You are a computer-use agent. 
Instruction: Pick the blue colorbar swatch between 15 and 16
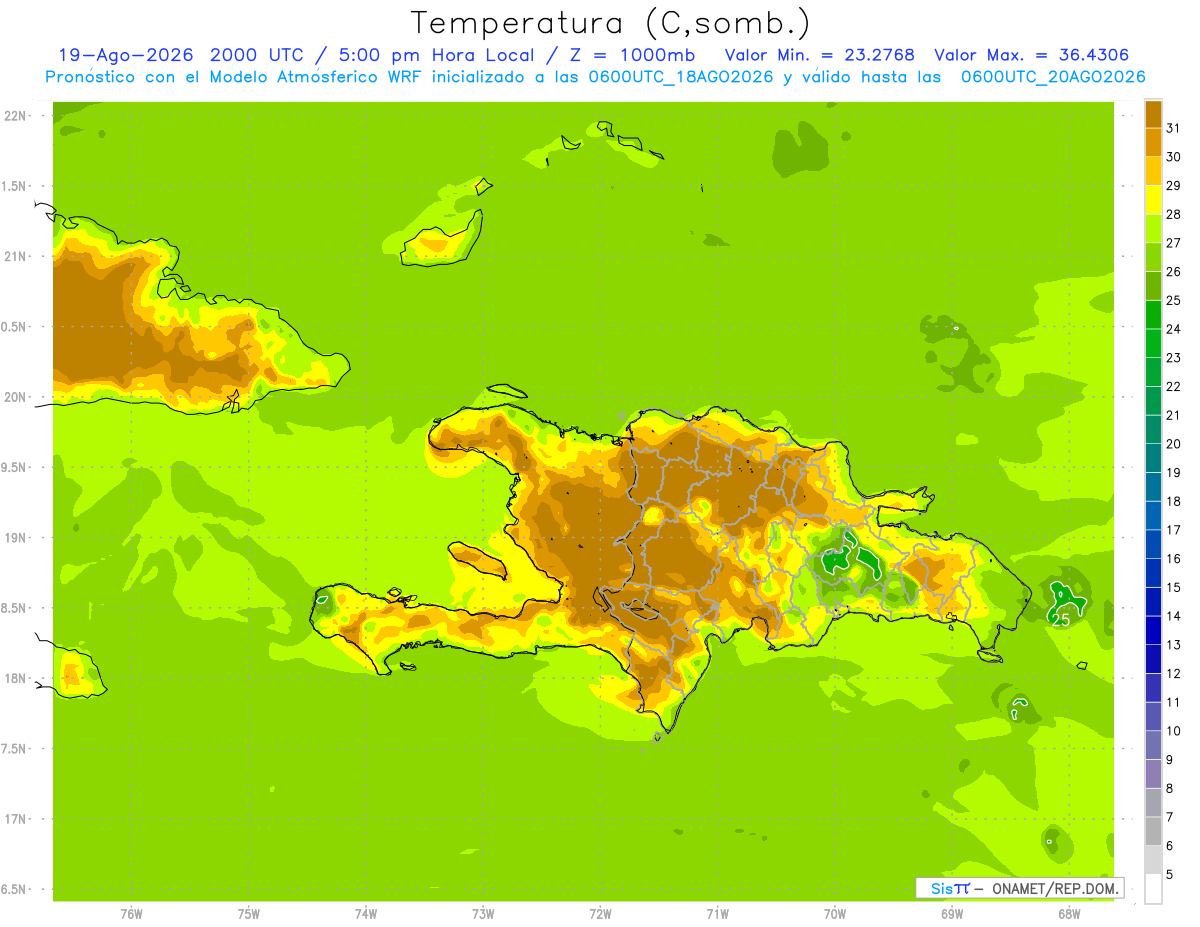pos(1153,573)
